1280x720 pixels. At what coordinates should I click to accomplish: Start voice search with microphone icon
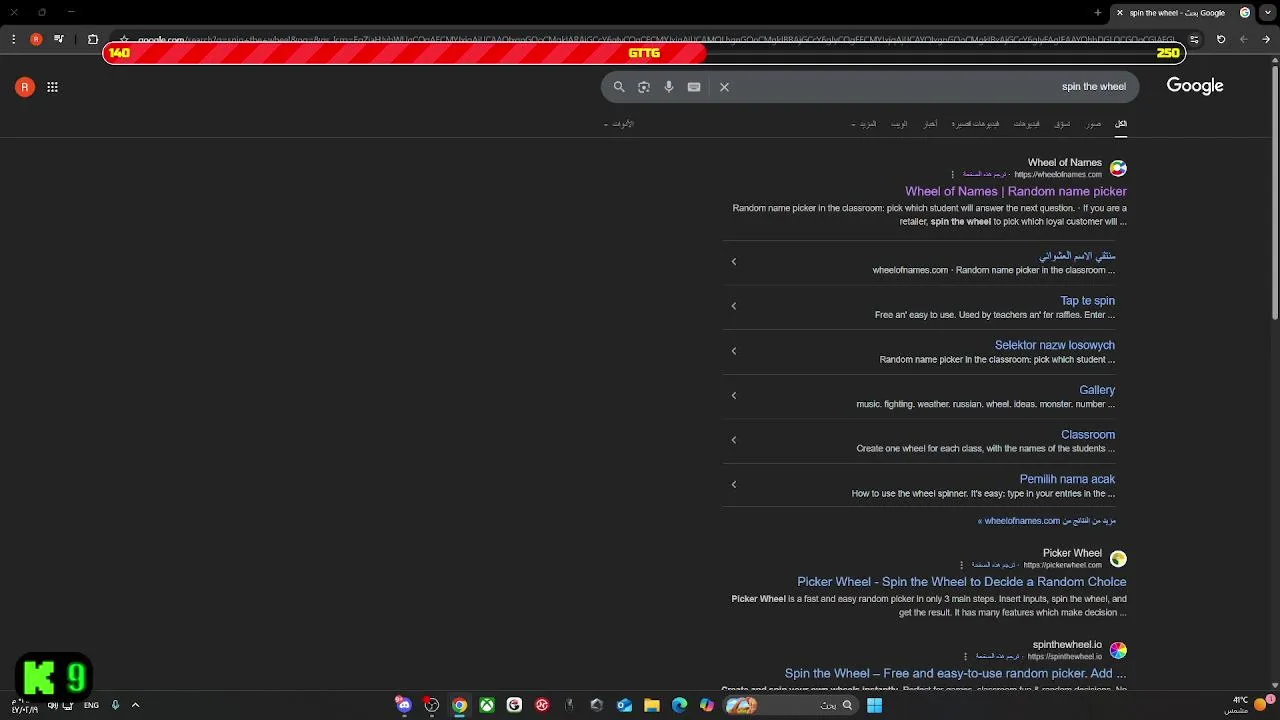point(669,87)
